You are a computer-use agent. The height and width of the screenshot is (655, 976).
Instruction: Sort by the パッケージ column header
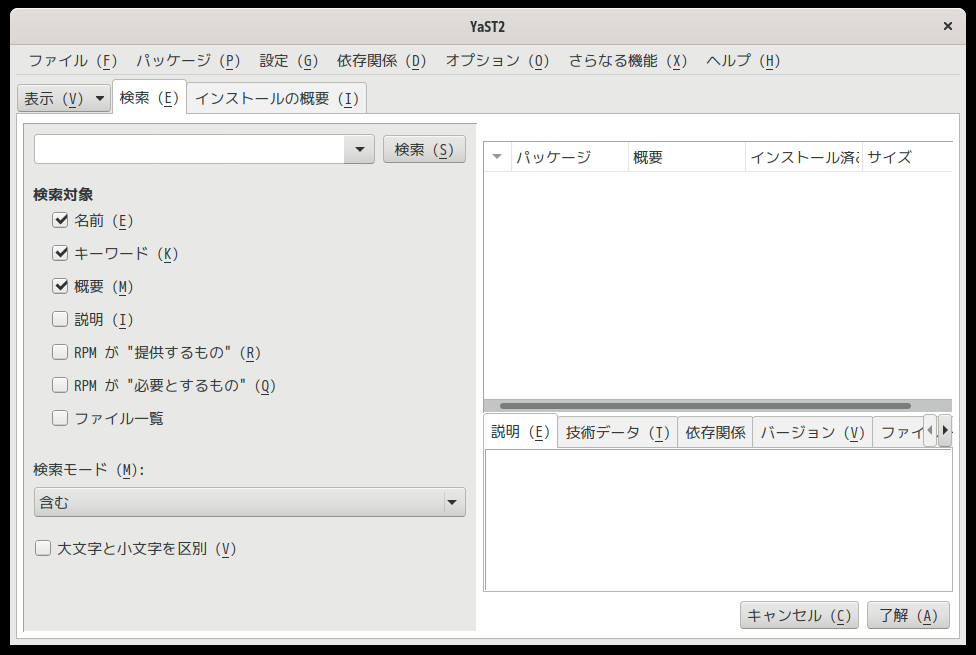pyautogui.click(x=570, y=156)
